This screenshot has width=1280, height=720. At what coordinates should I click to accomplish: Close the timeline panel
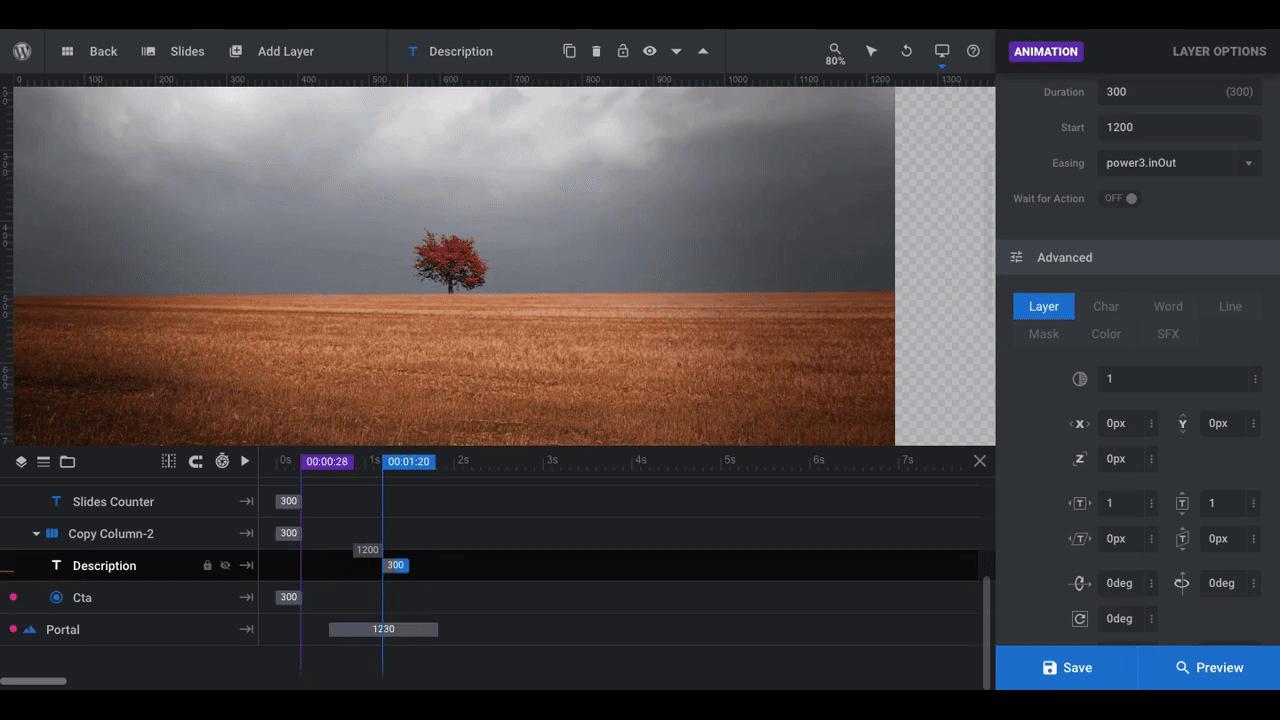tap(980, 461)
